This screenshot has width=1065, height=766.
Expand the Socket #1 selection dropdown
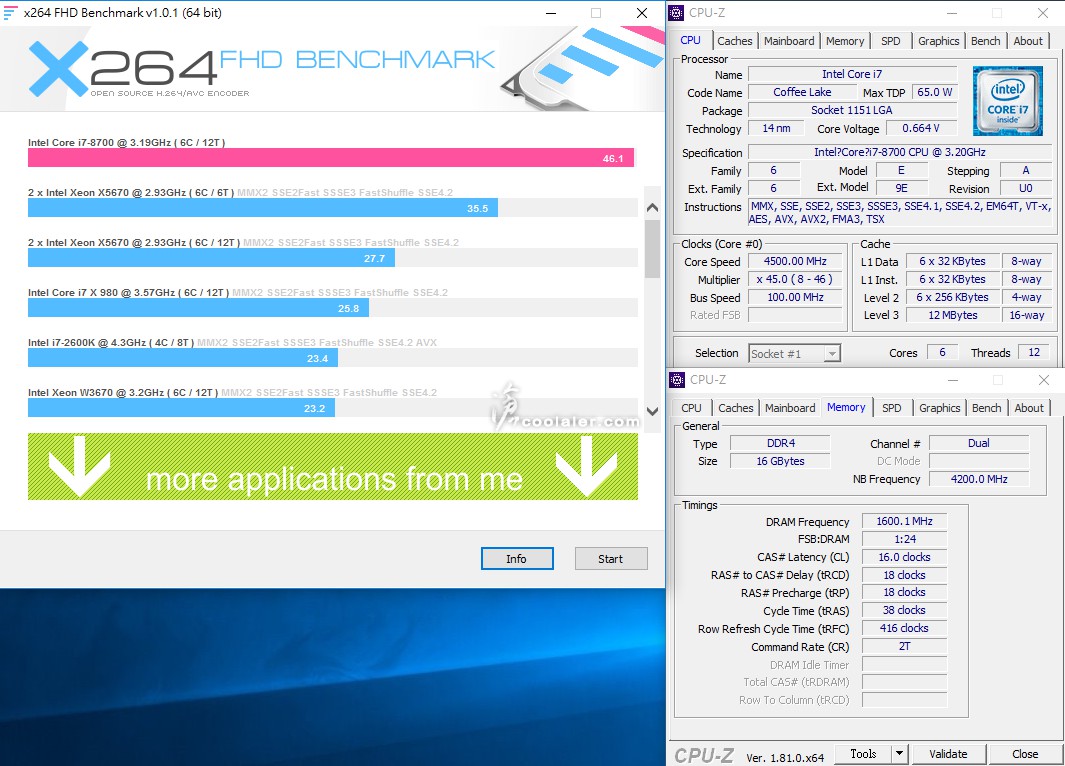click(832, 353)
